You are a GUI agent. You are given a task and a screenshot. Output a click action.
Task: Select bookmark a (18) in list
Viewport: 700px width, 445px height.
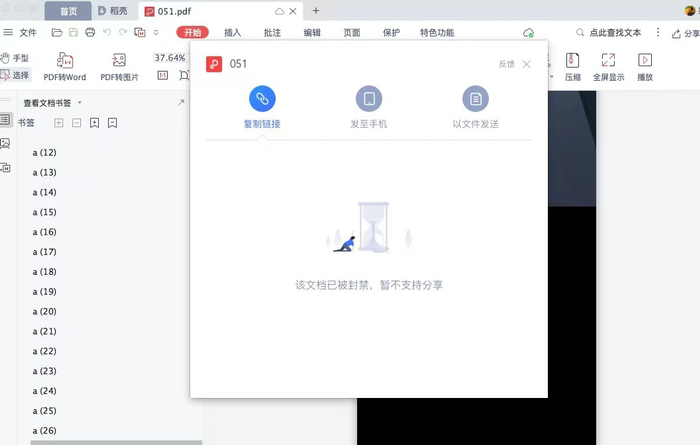(x=45, y=272)
